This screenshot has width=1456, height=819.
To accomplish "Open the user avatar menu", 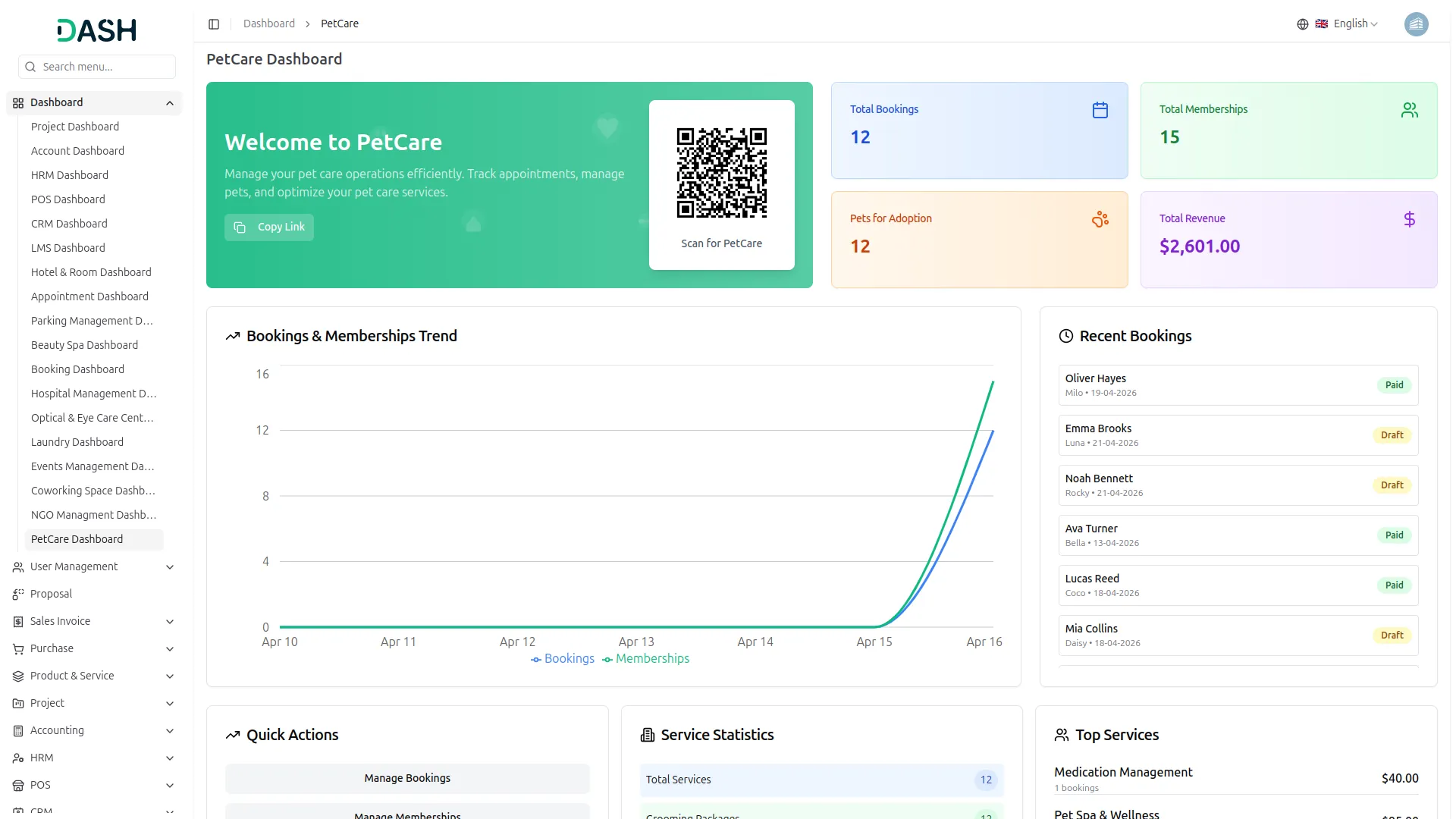I will [1416, 24].
